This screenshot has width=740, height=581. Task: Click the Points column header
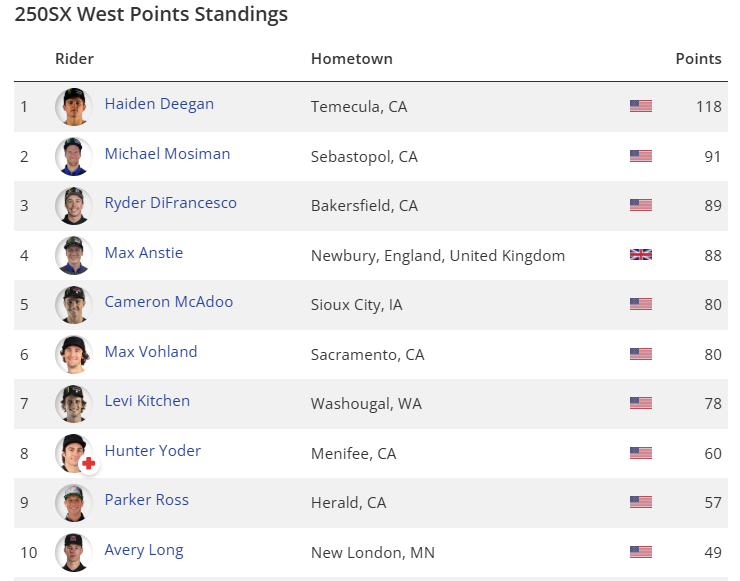point(698,59)
